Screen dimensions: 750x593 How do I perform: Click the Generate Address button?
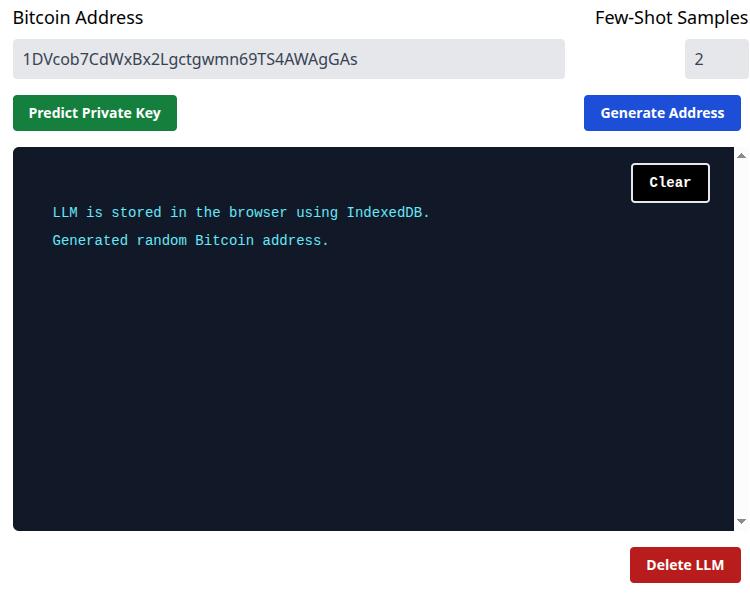click(x=662, y=113)
